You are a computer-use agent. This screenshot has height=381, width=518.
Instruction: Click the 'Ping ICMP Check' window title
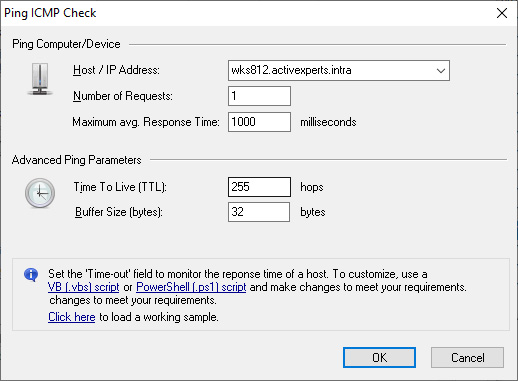50,13
